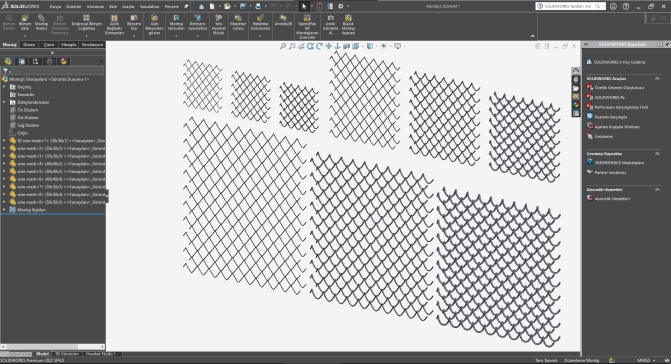Expand the wire mesh<1> (30x30x1) component
This screenshot has height=364, width=671.
coord(4,140)
